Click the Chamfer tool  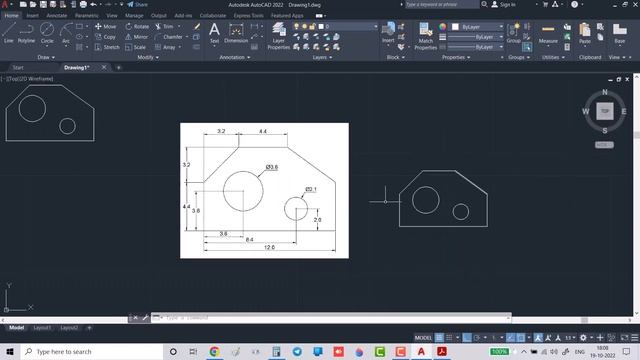click(x=169, y=37)
